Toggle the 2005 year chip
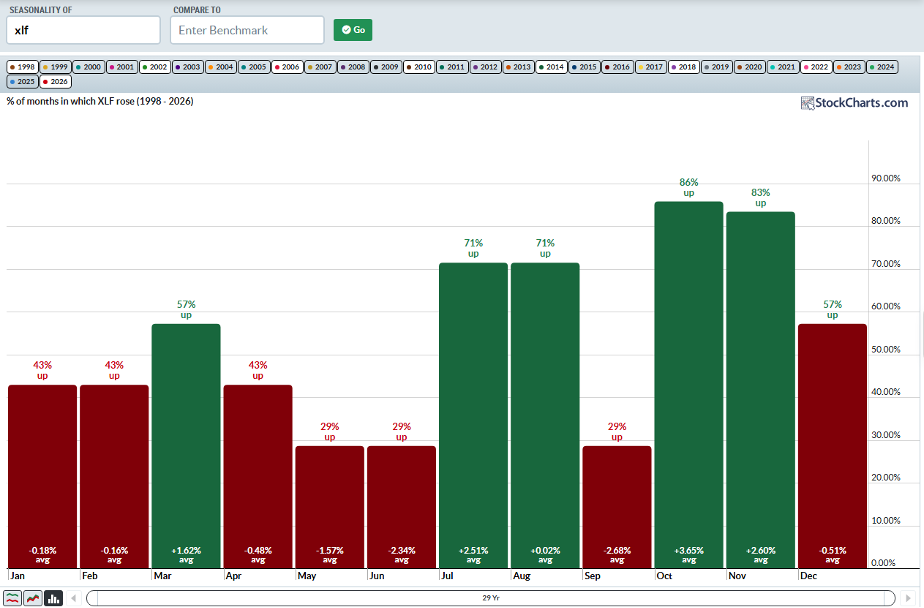Screen dimensions: 924x608 tap(253, 67)
